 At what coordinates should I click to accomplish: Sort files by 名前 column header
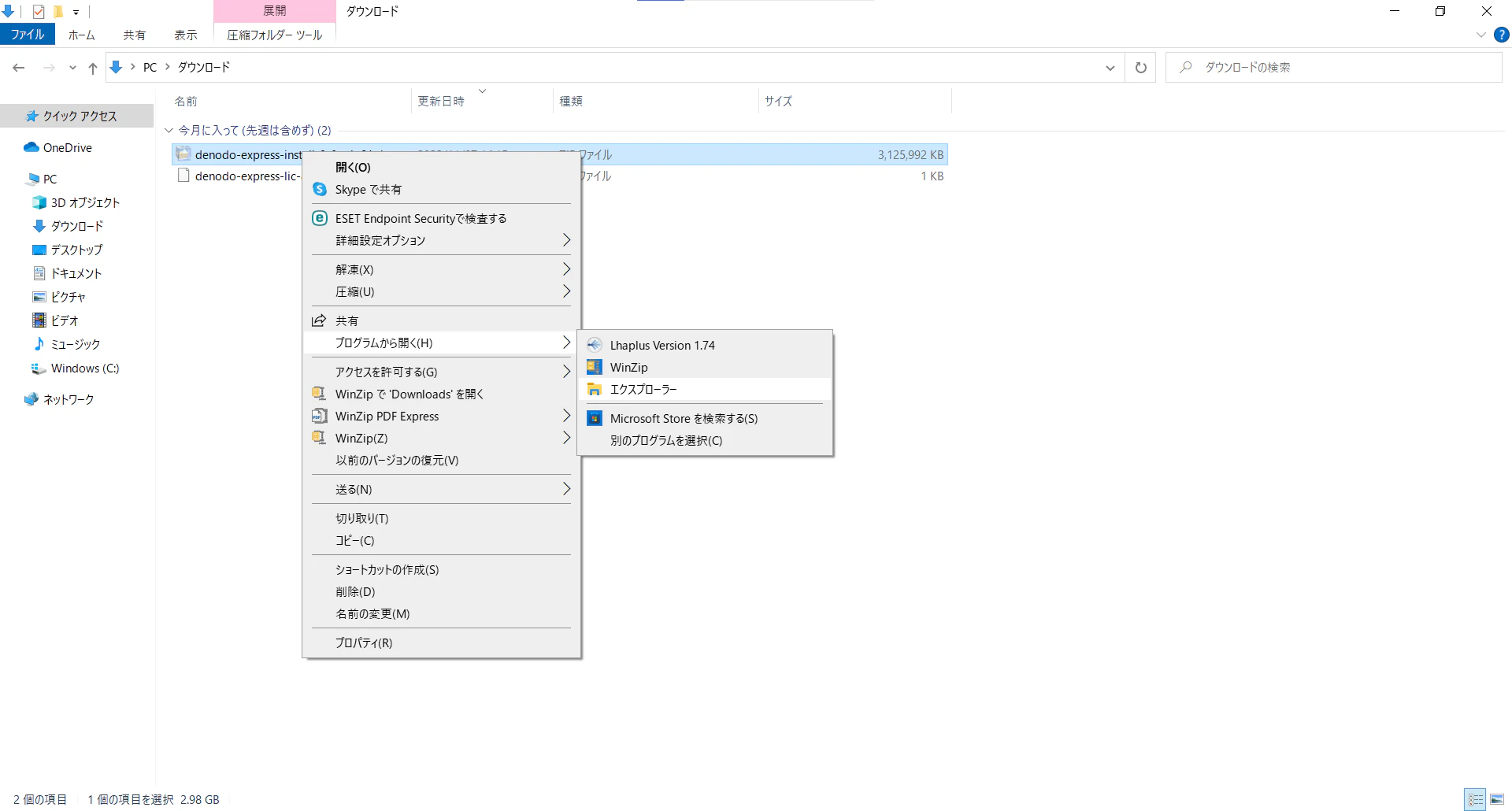pyautogui.click(x=290, y=101)
